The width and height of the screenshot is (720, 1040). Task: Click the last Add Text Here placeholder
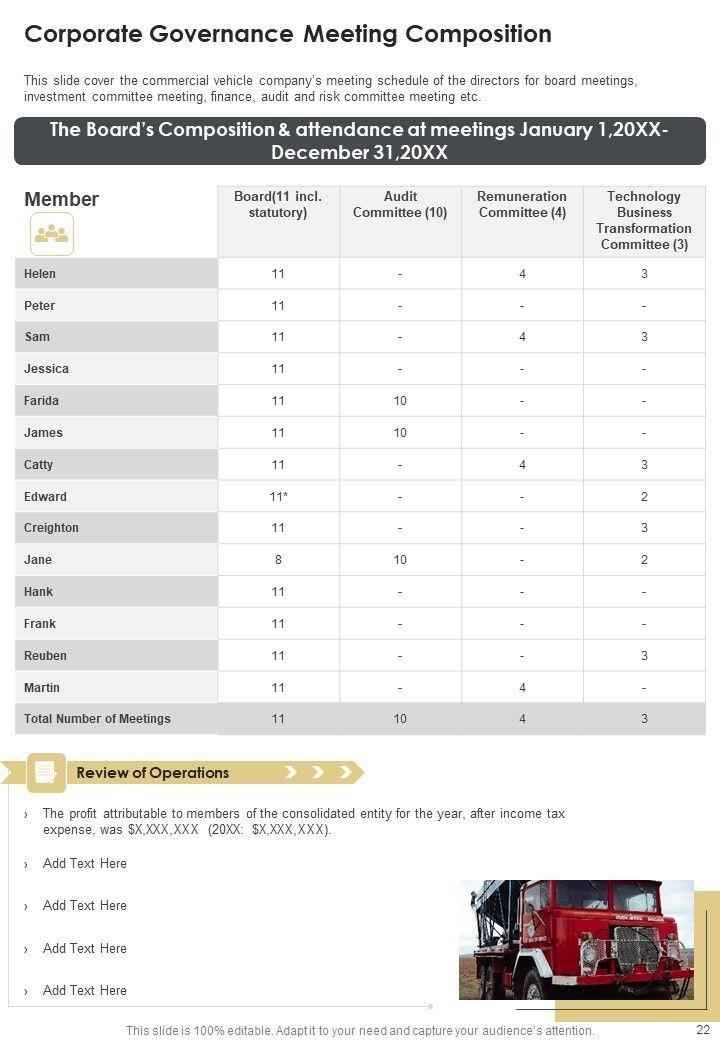click(85, 991)
